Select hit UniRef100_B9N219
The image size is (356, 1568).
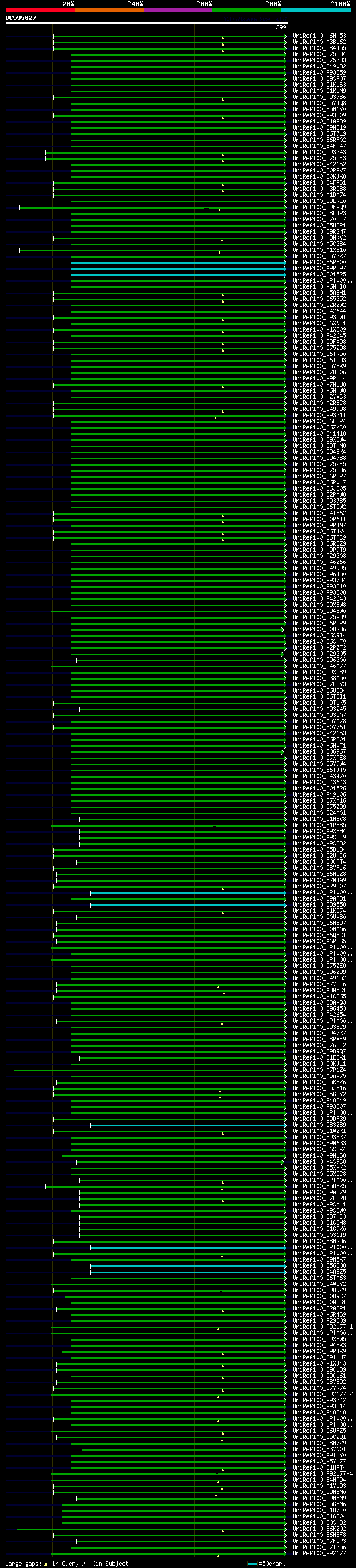tap(319, 128)
